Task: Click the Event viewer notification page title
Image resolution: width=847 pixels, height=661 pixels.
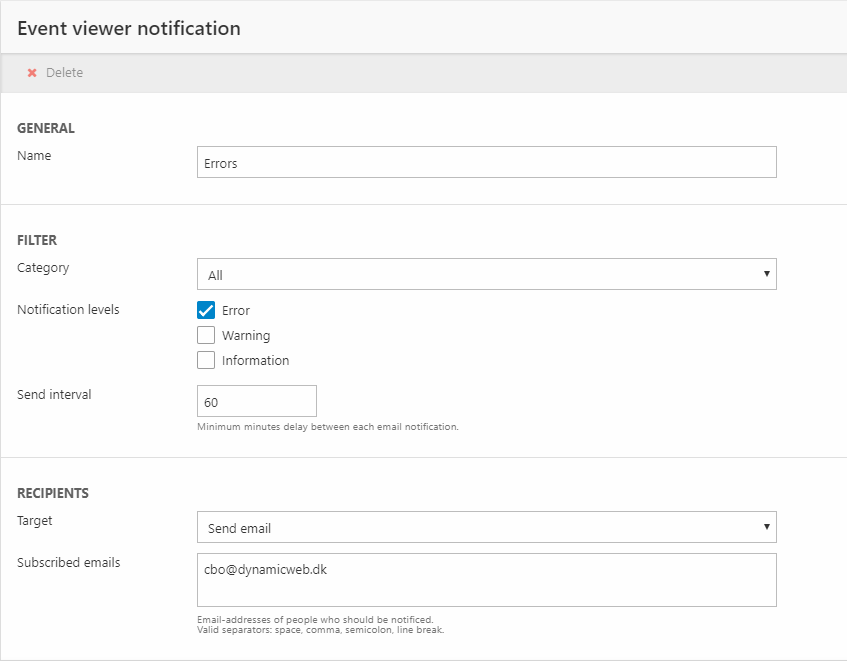Action: coord(129,28)
